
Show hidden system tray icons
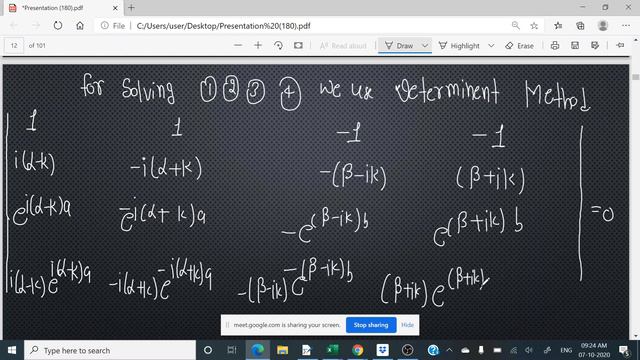(x=449, y=350)
